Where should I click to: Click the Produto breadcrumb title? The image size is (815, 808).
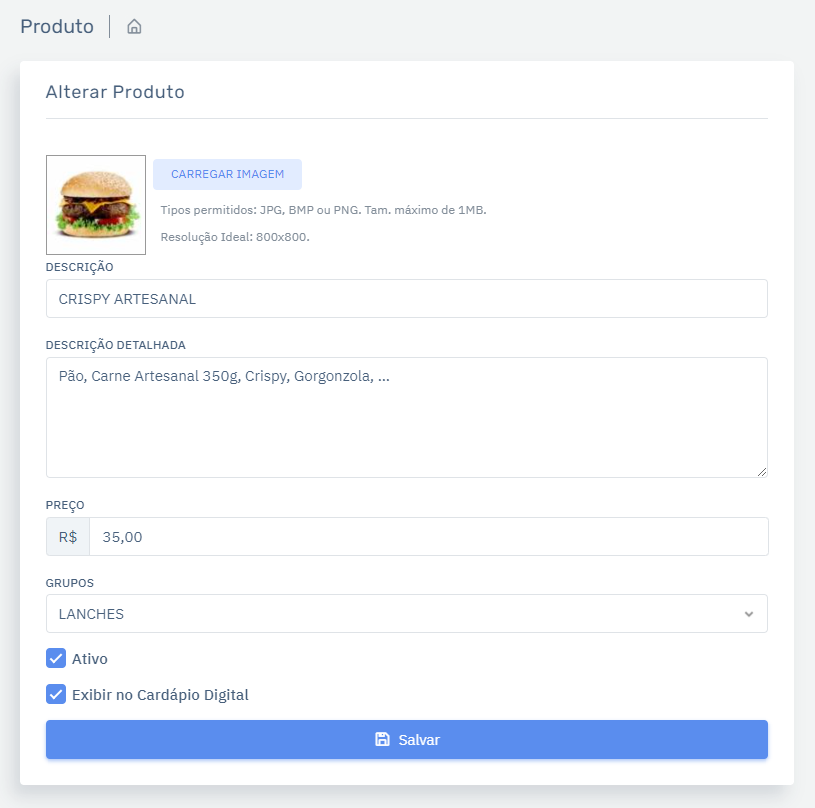coord(57,27)
